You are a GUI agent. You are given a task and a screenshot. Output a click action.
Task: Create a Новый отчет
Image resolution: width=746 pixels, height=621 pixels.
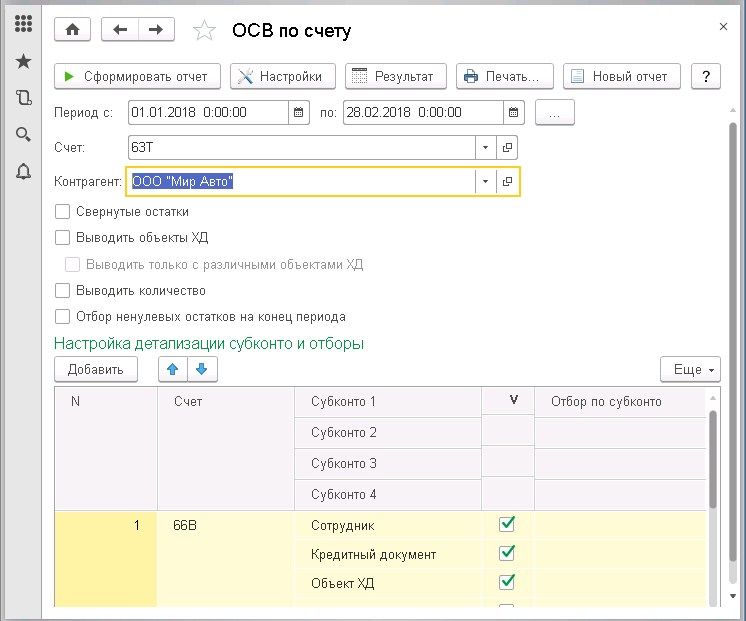[622, 76]
